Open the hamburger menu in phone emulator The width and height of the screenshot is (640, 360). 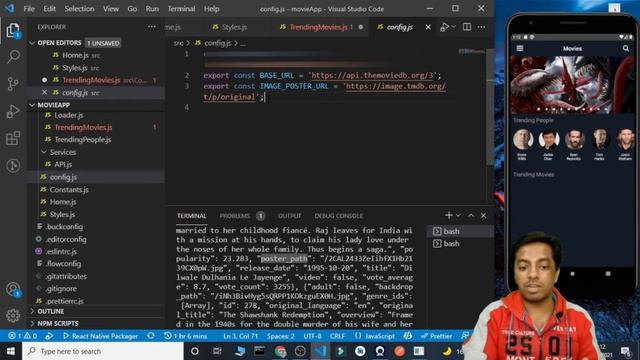pos(520,48)
